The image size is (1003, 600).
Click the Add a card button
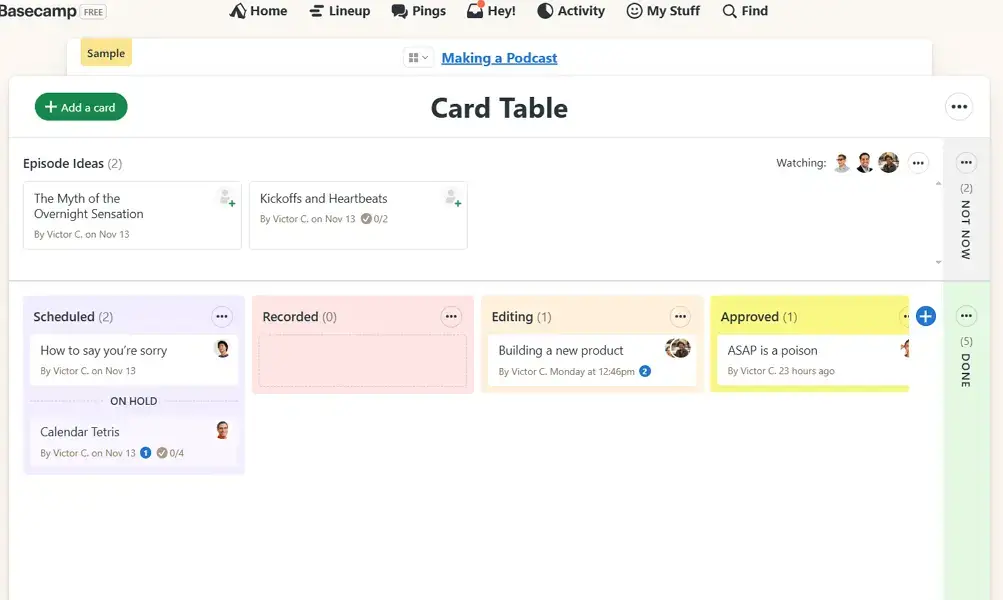pos(81,107)
